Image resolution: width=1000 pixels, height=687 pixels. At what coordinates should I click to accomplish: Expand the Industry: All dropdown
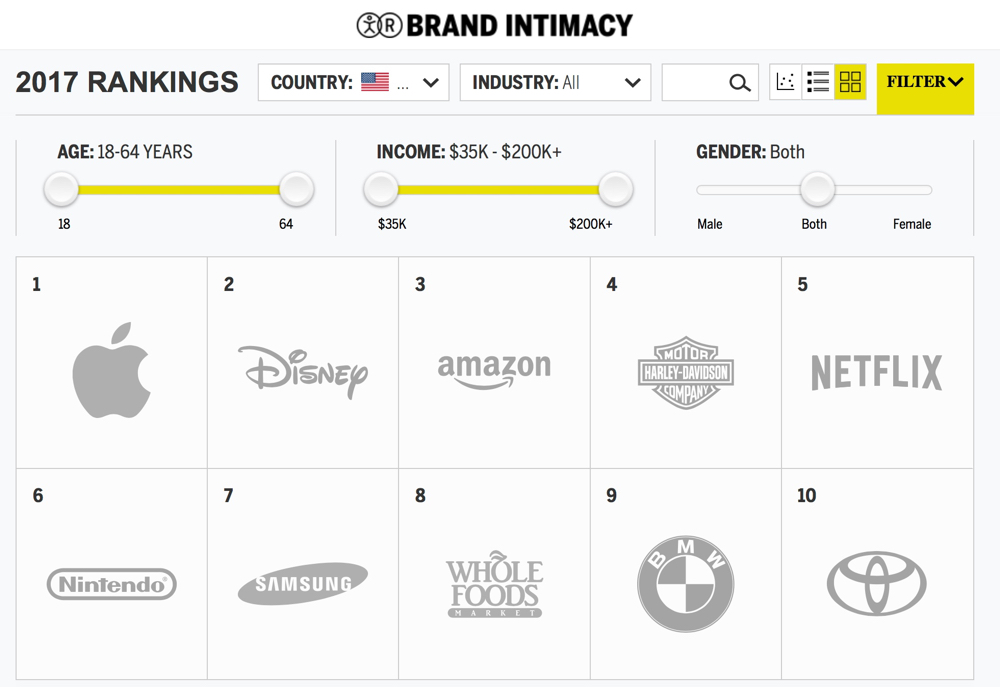[x=555, y=82]
